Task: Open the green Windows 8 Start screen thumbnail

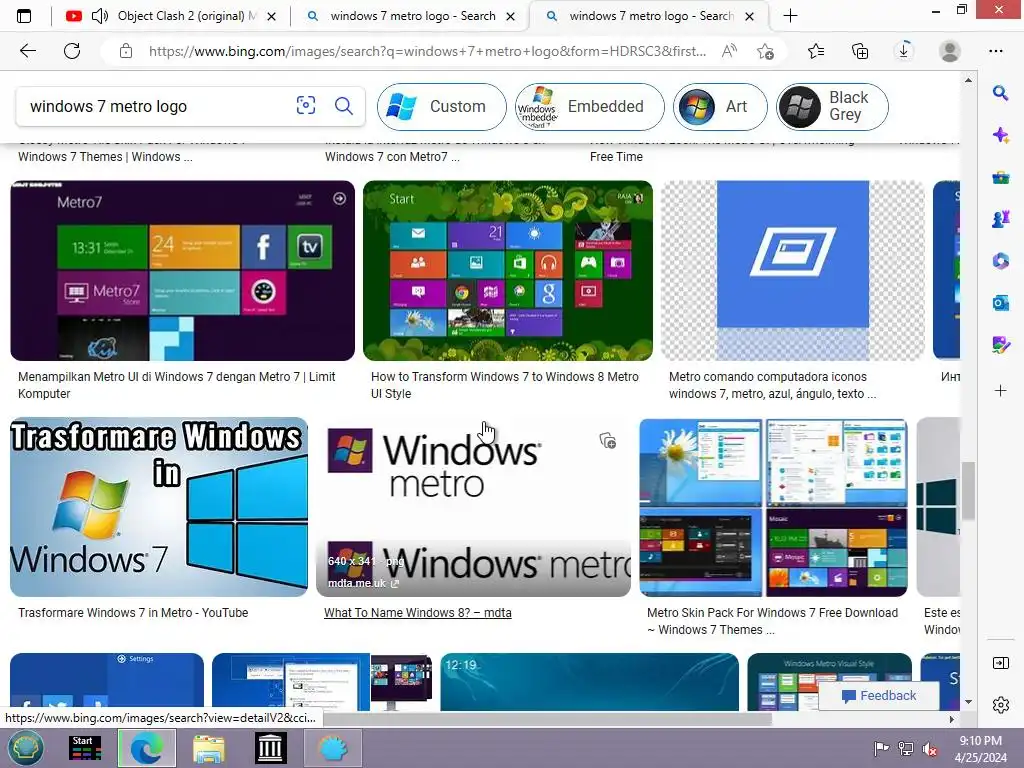Action: tap(508, 270)
